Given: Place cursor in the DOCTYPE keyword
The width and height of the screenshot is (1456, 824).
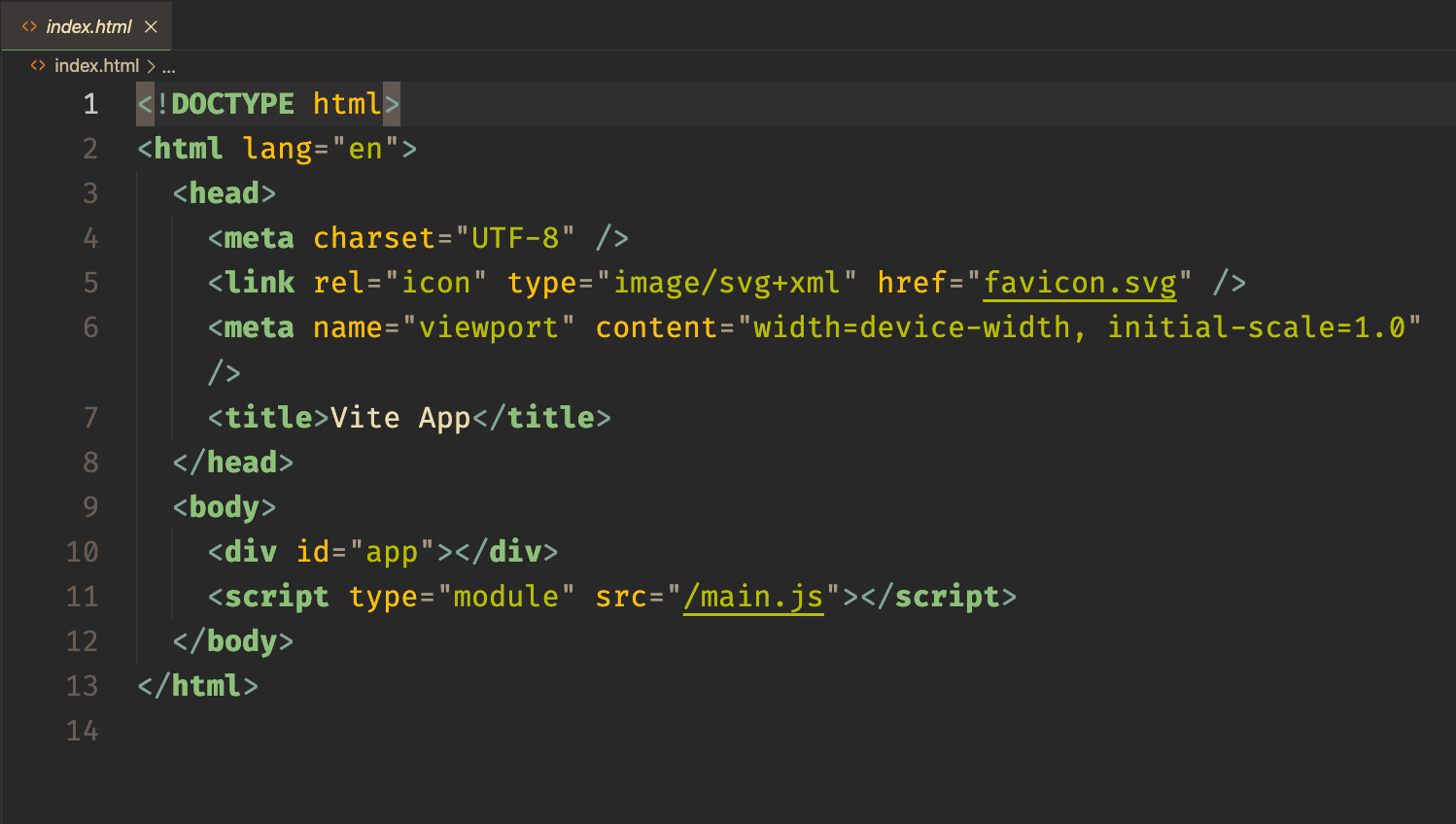Looking at the screenshot, I should pyautogui.click(x=232, y=104).
